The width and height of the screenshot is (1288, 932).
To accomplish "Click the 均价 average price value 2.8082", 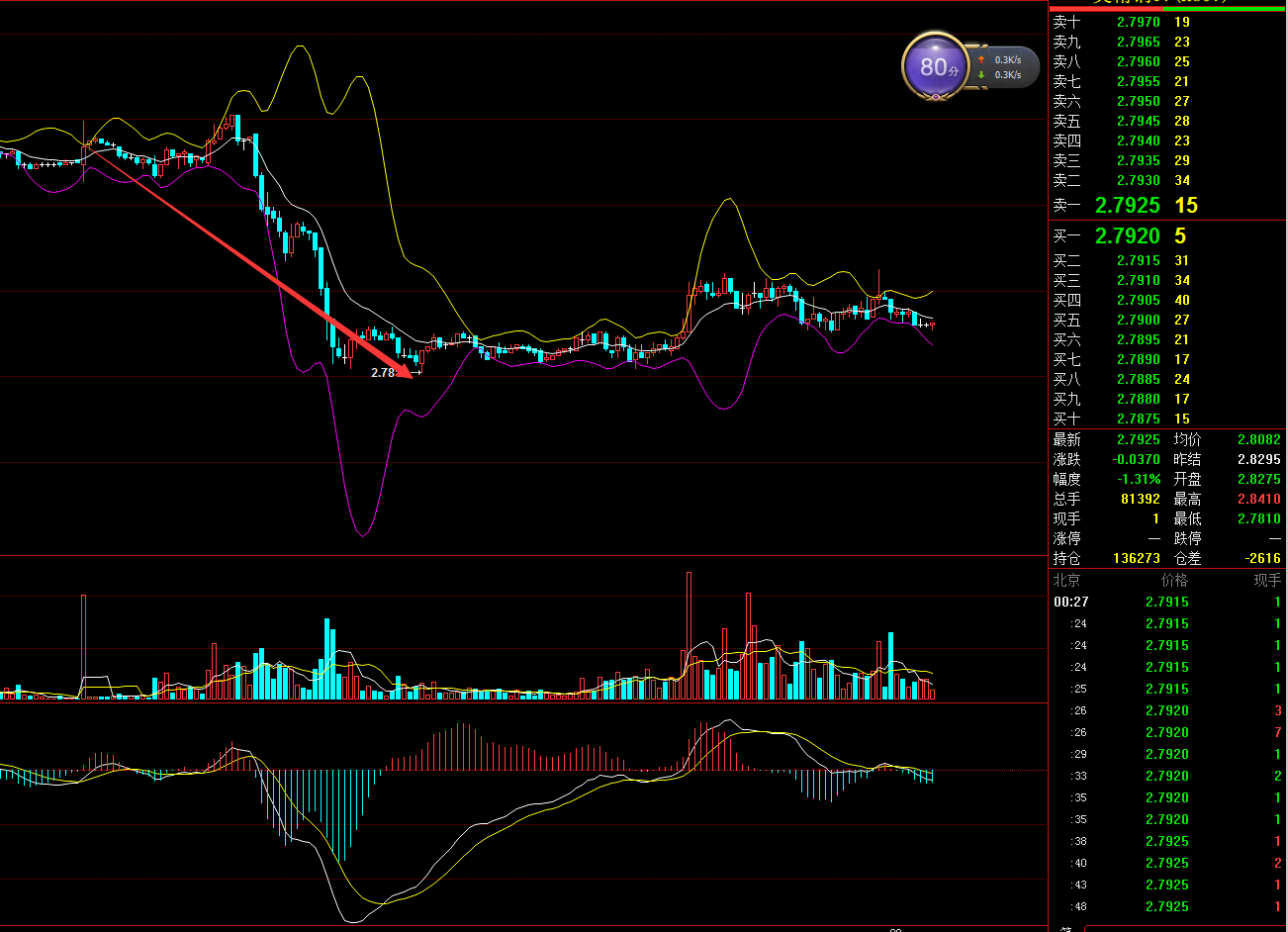I will (1258, 439).
